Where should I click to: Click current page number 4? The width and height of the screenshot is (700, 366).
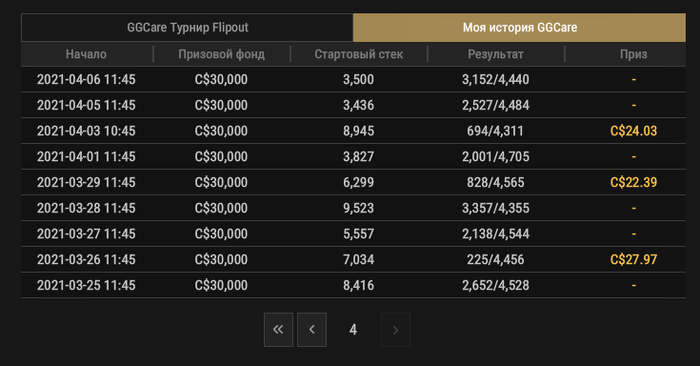click(x=353, y=330)
